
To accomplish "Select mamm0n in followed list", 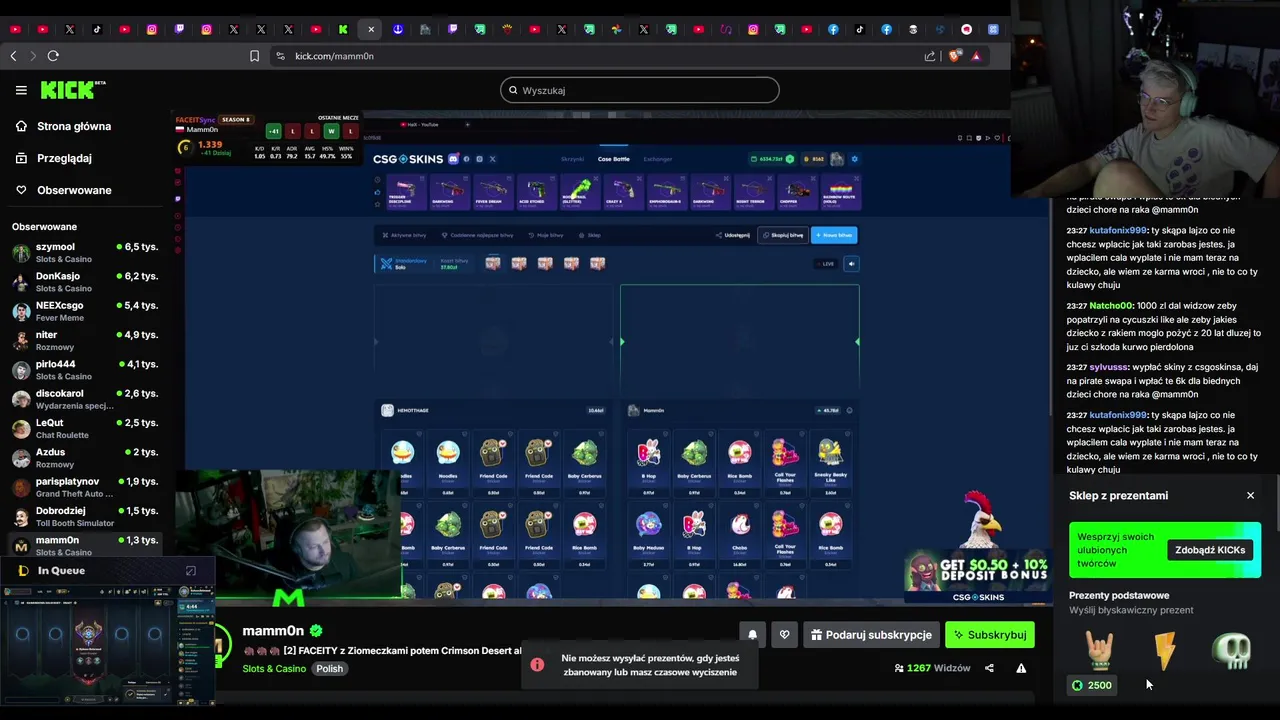I will [85, 545].
